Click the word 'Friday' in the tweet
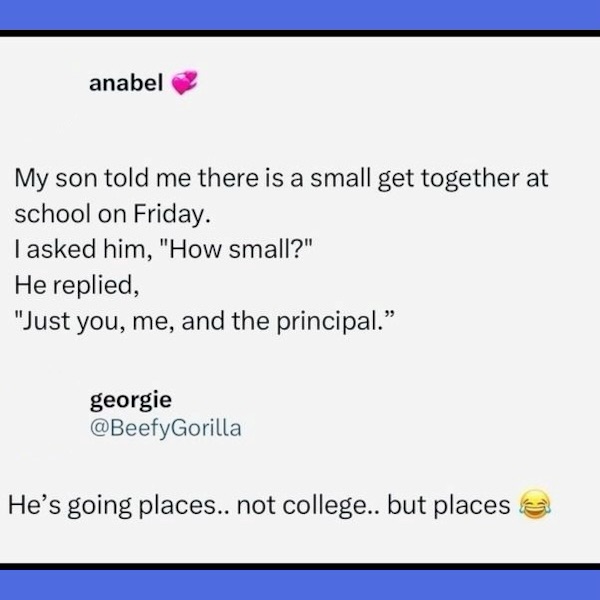Viewport: 600px width, 600px height. click(169, 214)
